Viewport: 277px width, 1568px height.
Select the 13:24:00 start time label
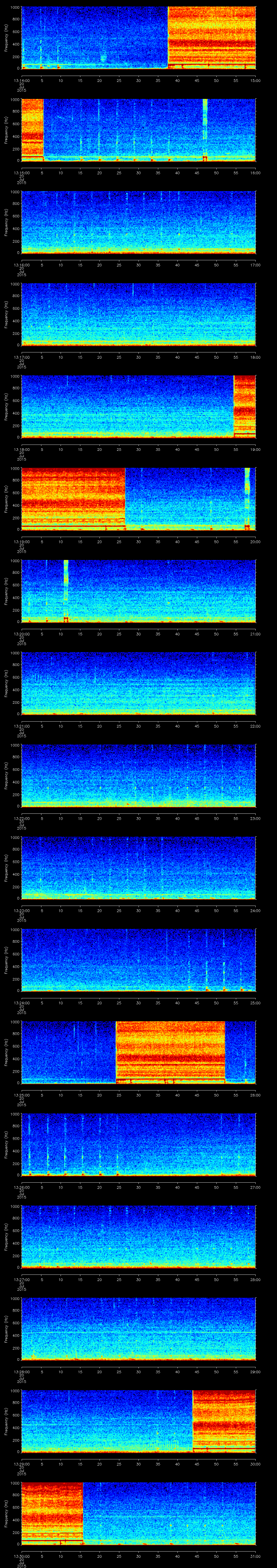[x=21, y=1003]
